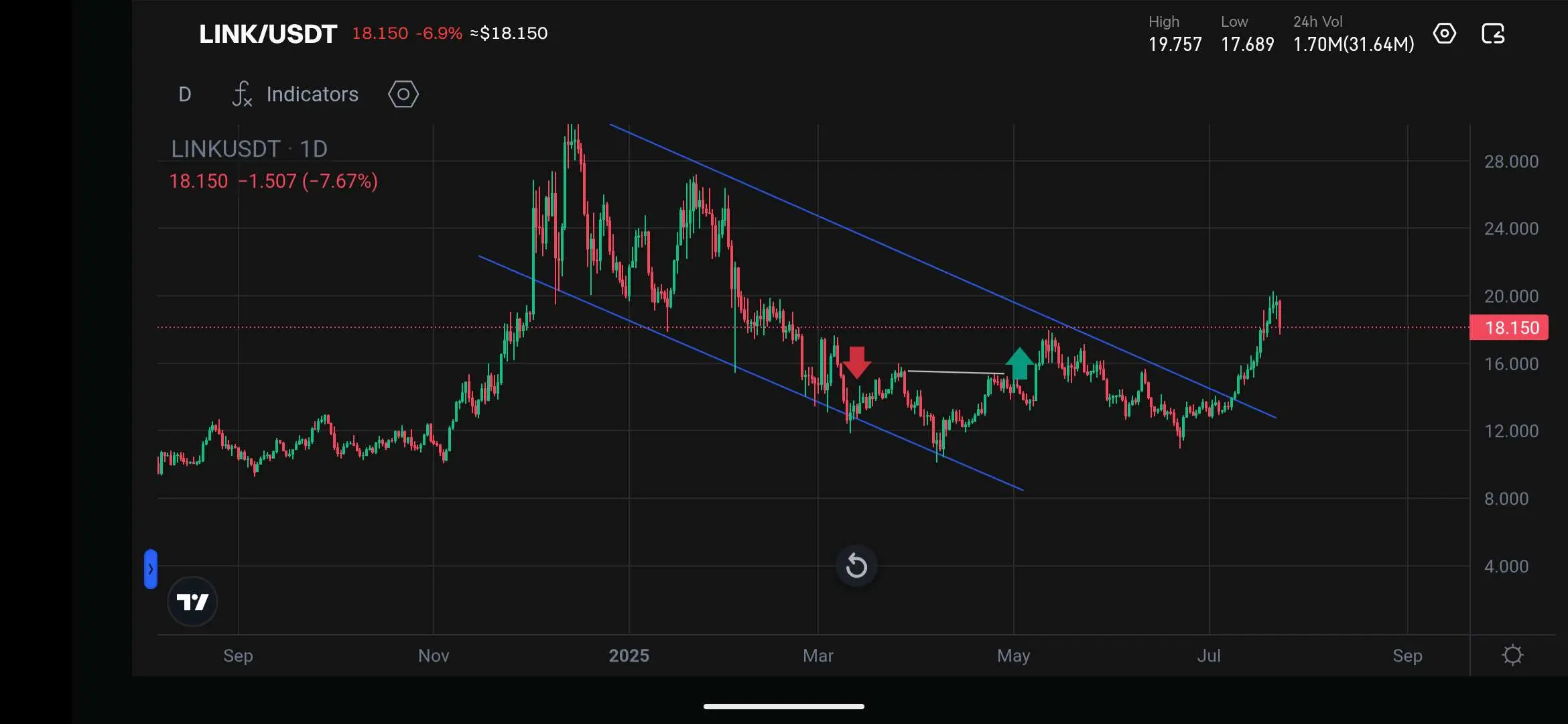
Task: Open the price scale settings gear
Action: tap(1512, 655)
